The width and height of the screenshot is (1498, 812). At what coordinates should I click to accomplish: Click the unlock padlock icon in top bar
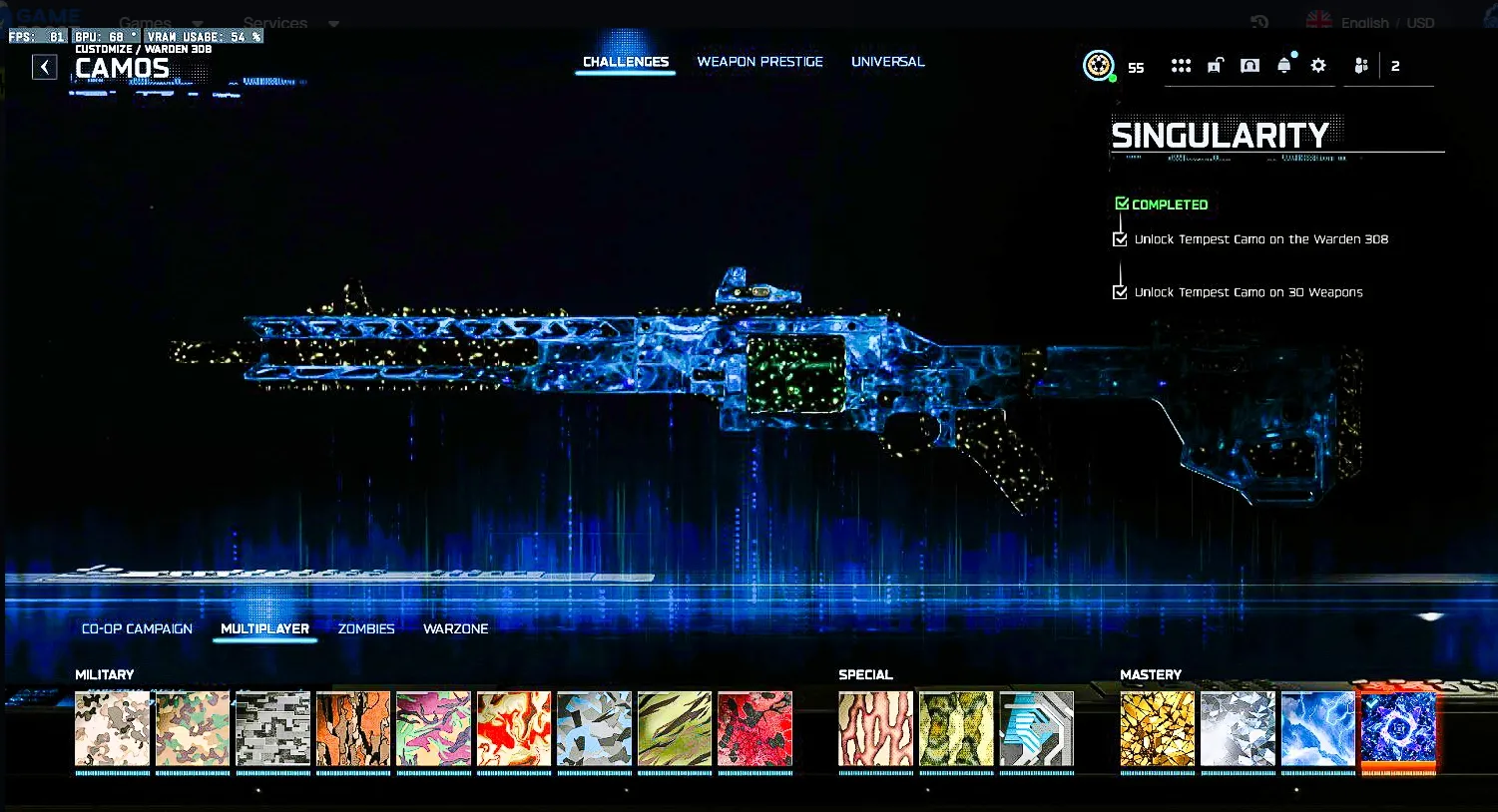pyautogui.click(x=1215, y=66)
